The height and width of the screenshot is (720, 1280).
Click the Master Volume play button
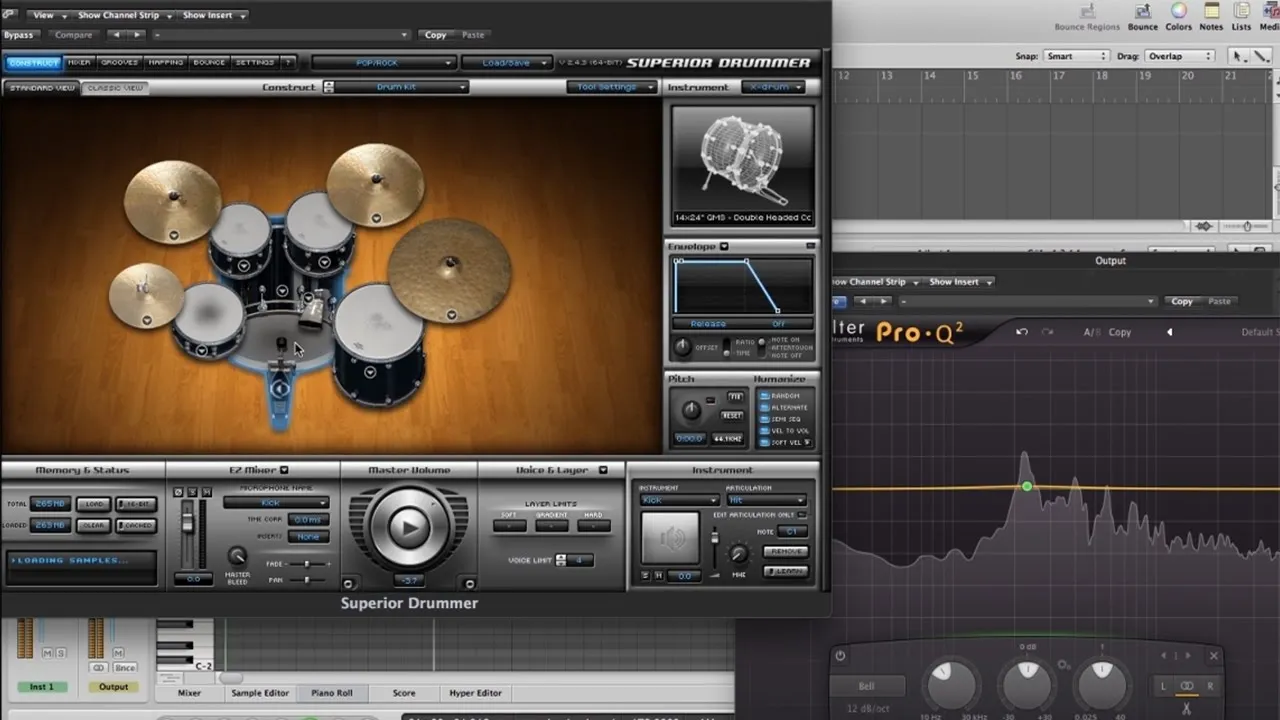tap(409, 527)
